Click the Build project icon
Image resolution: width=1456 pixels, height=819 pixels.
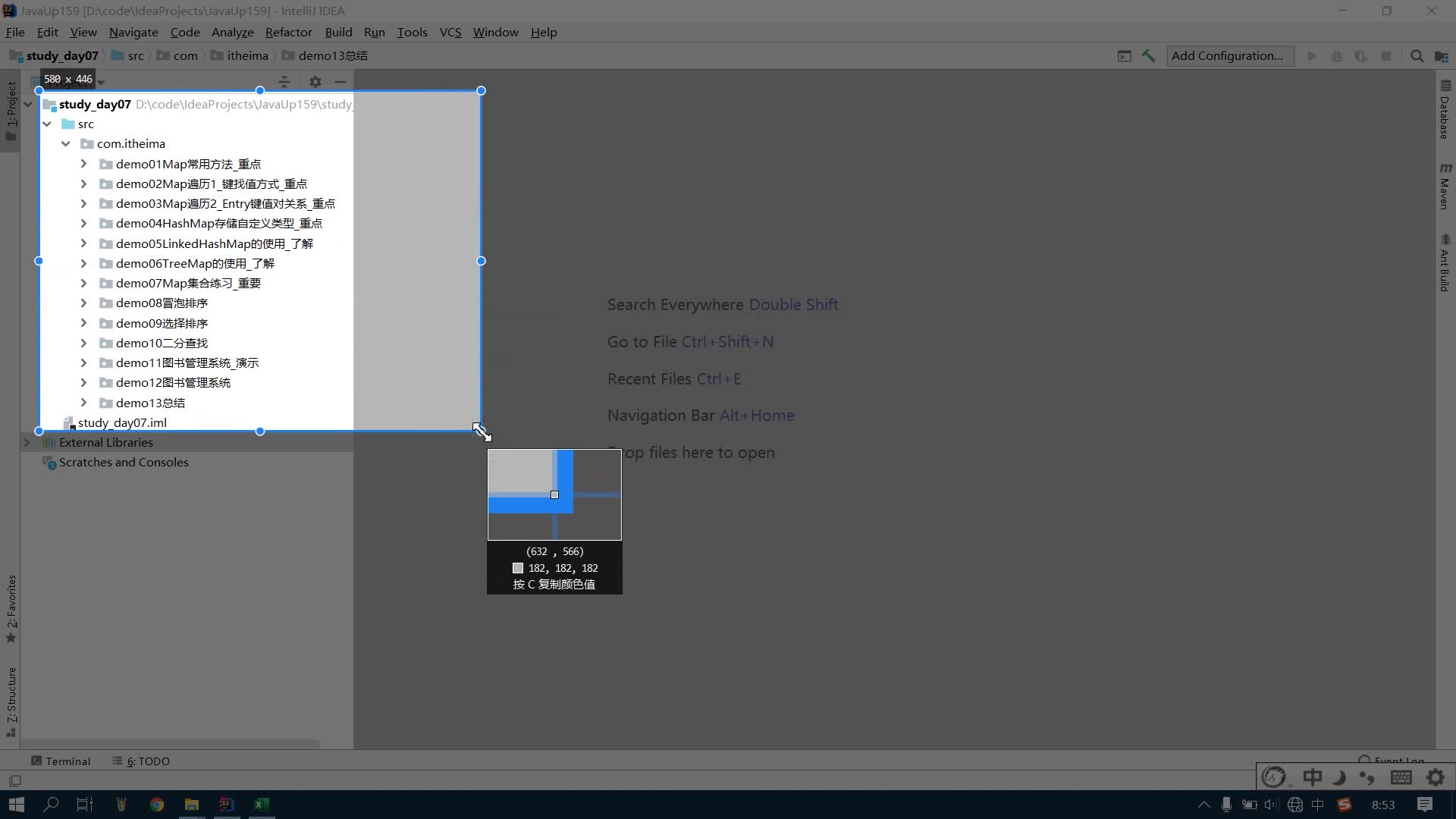point(1149,56)
